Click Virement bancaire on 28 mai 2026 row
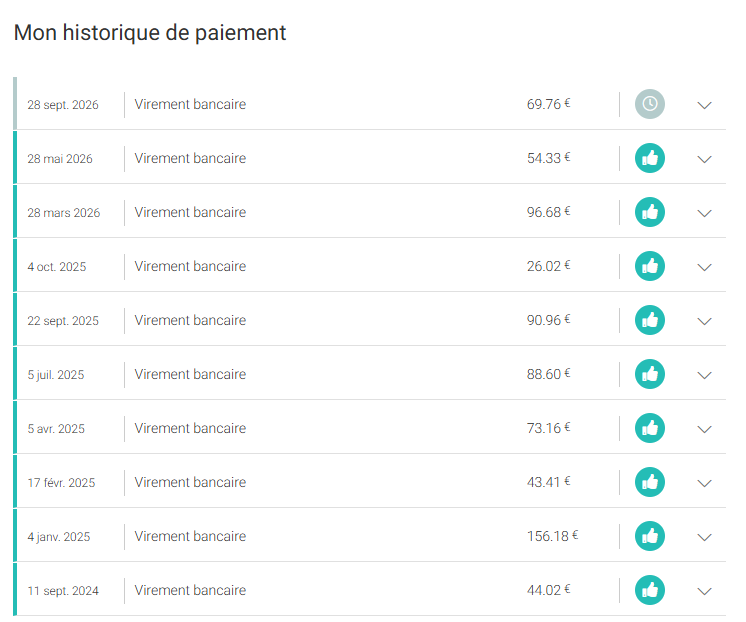 190,158
